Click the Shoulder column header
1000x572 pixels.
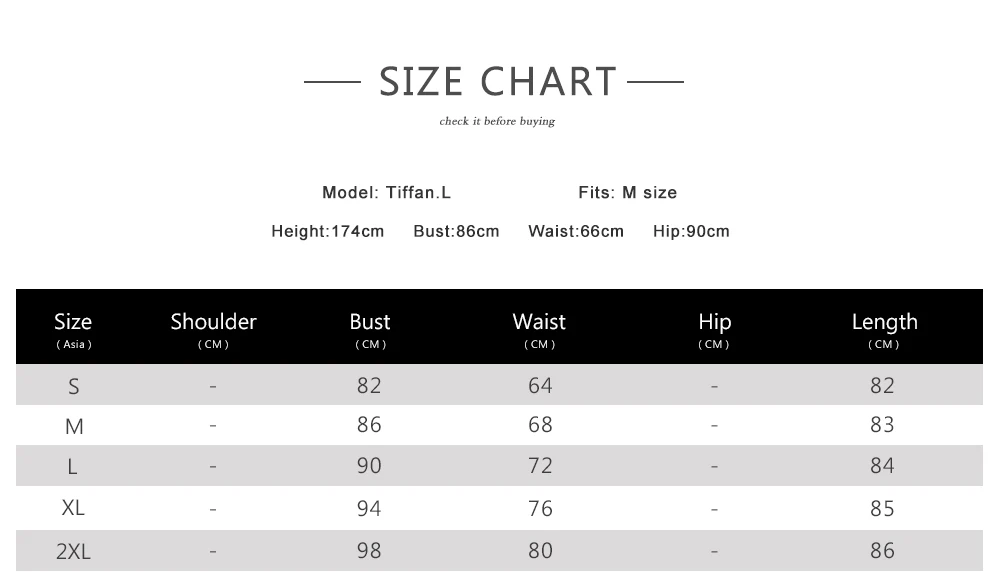213,330
